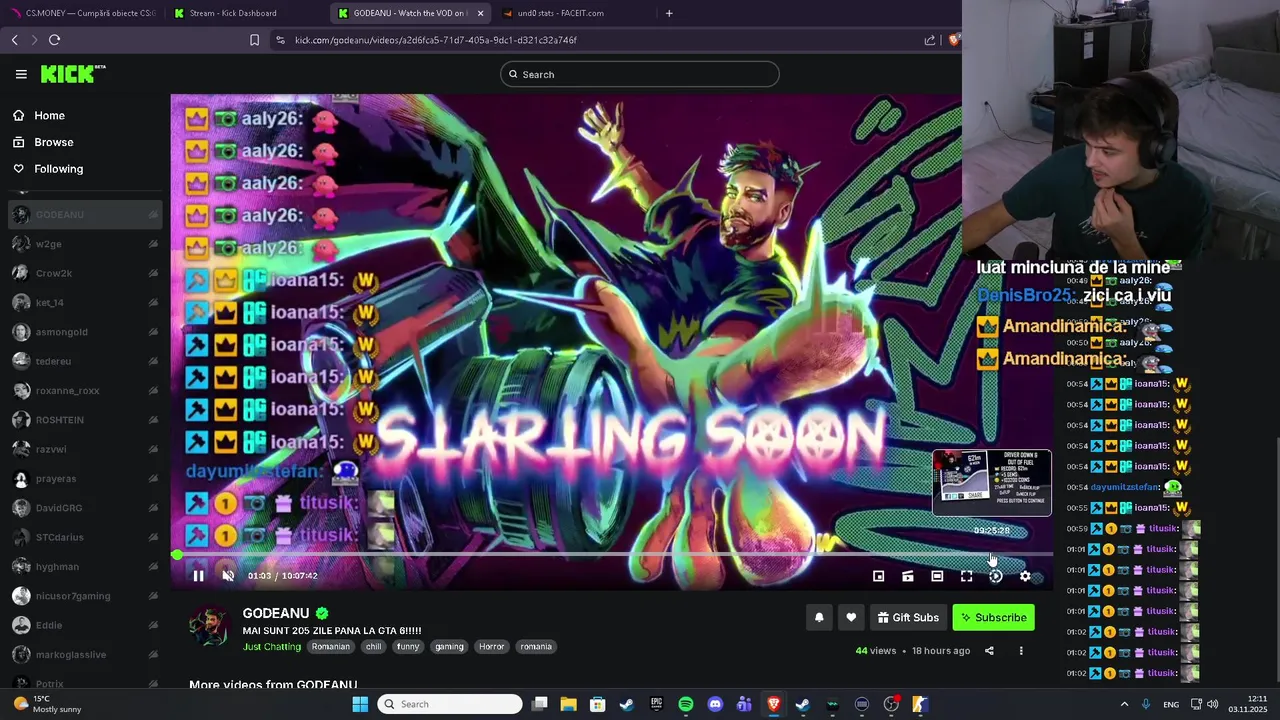Open asmongold channel from sidebar
The width and height of the screenshot is (1280, 720).
[85, 332]
